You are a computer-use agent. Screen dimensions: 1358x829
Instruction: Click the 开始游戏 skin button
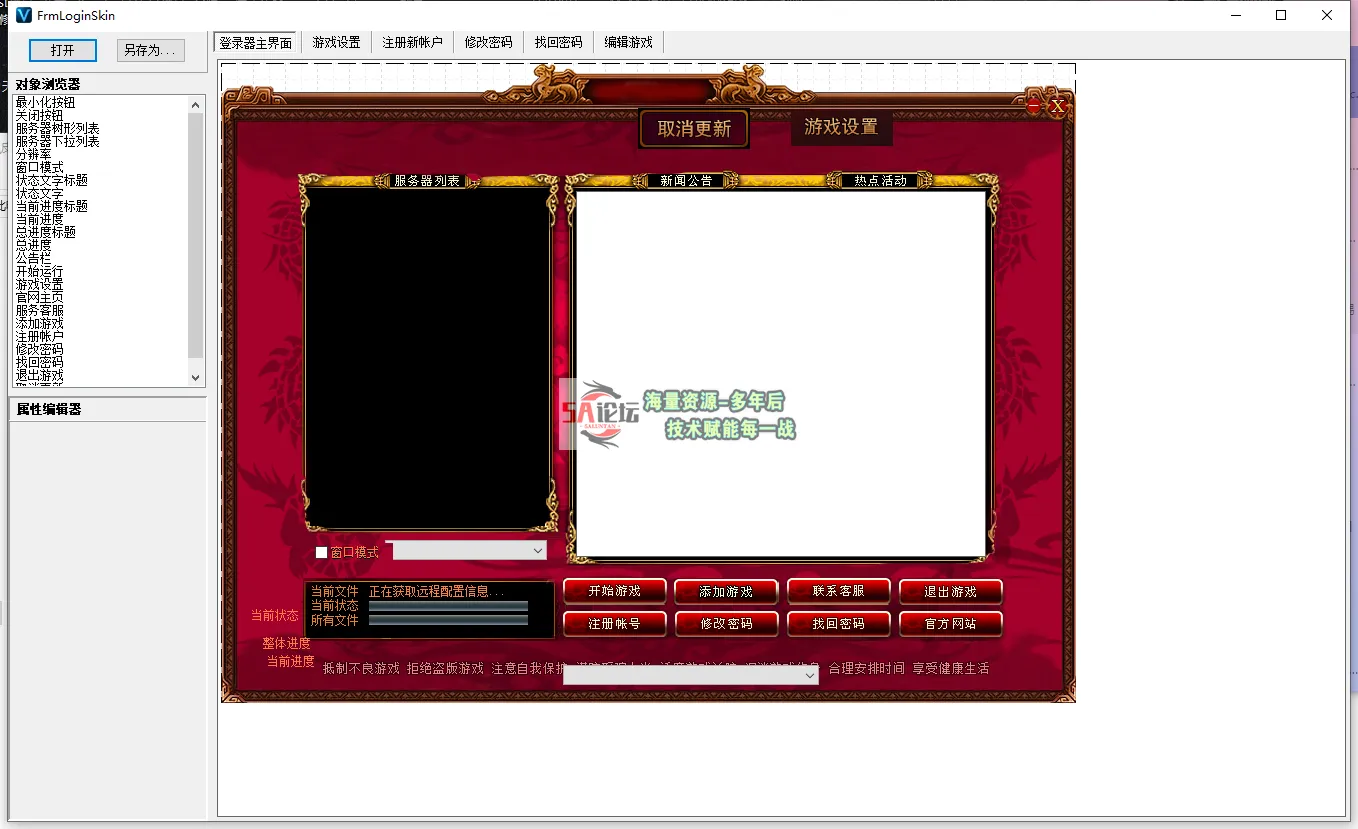(x=613, y=591)
